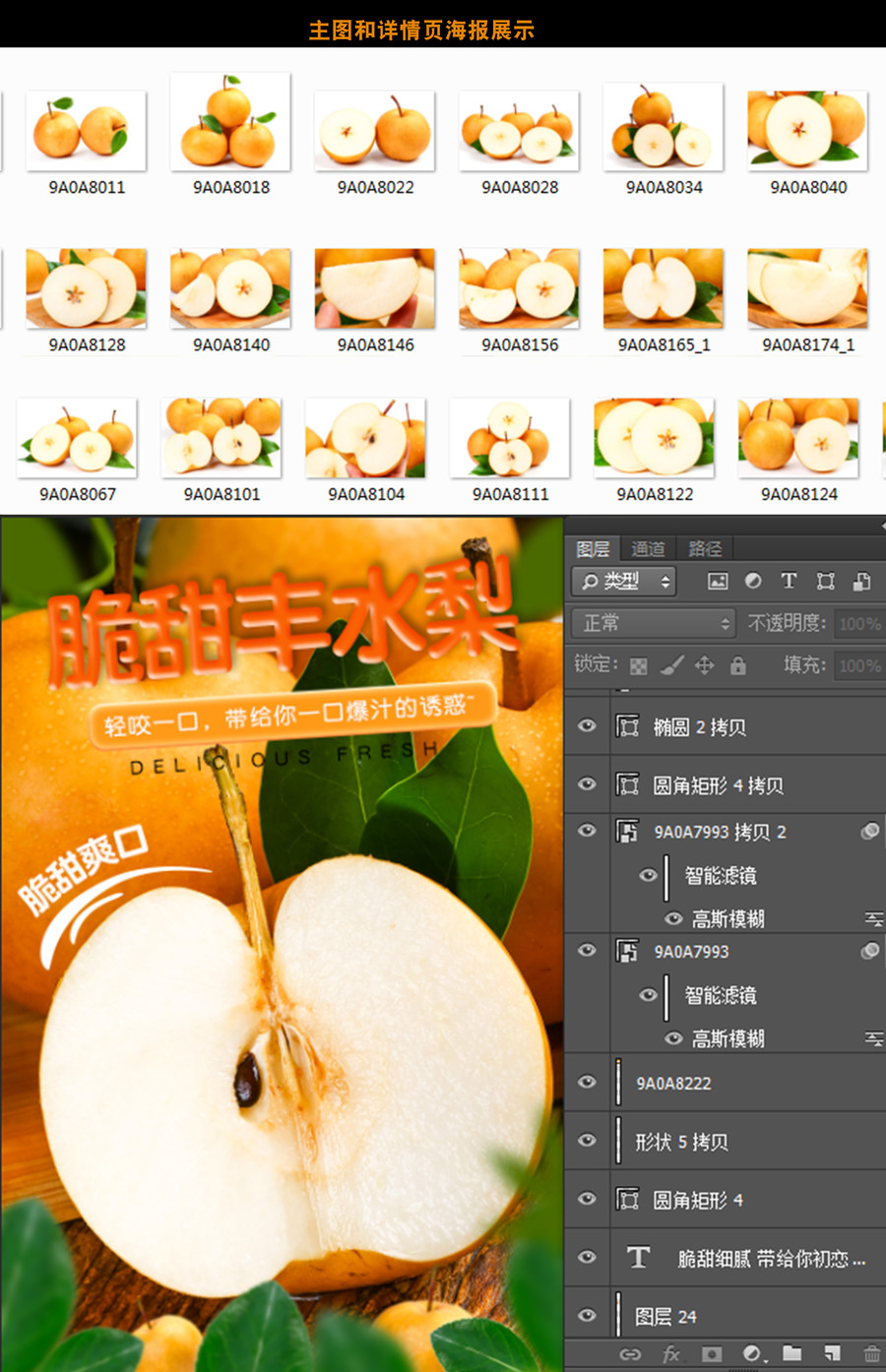Open pear thumbnail 9A0A8018

pyautogui.click(x=230, y=121)
